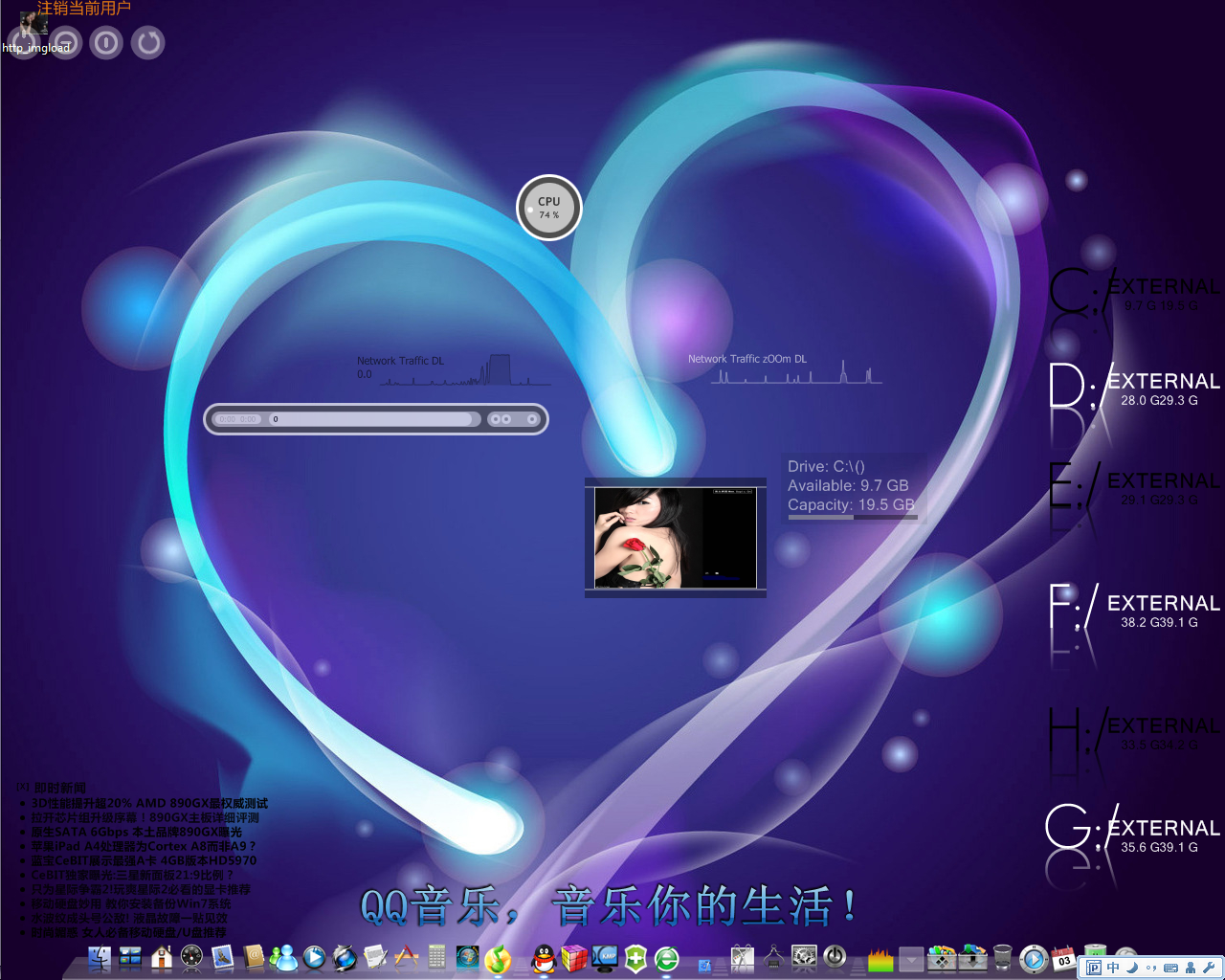1225x980 pixels.
Task: Launch the green 'e' 360 browser icon
Action: pos(666,958)
